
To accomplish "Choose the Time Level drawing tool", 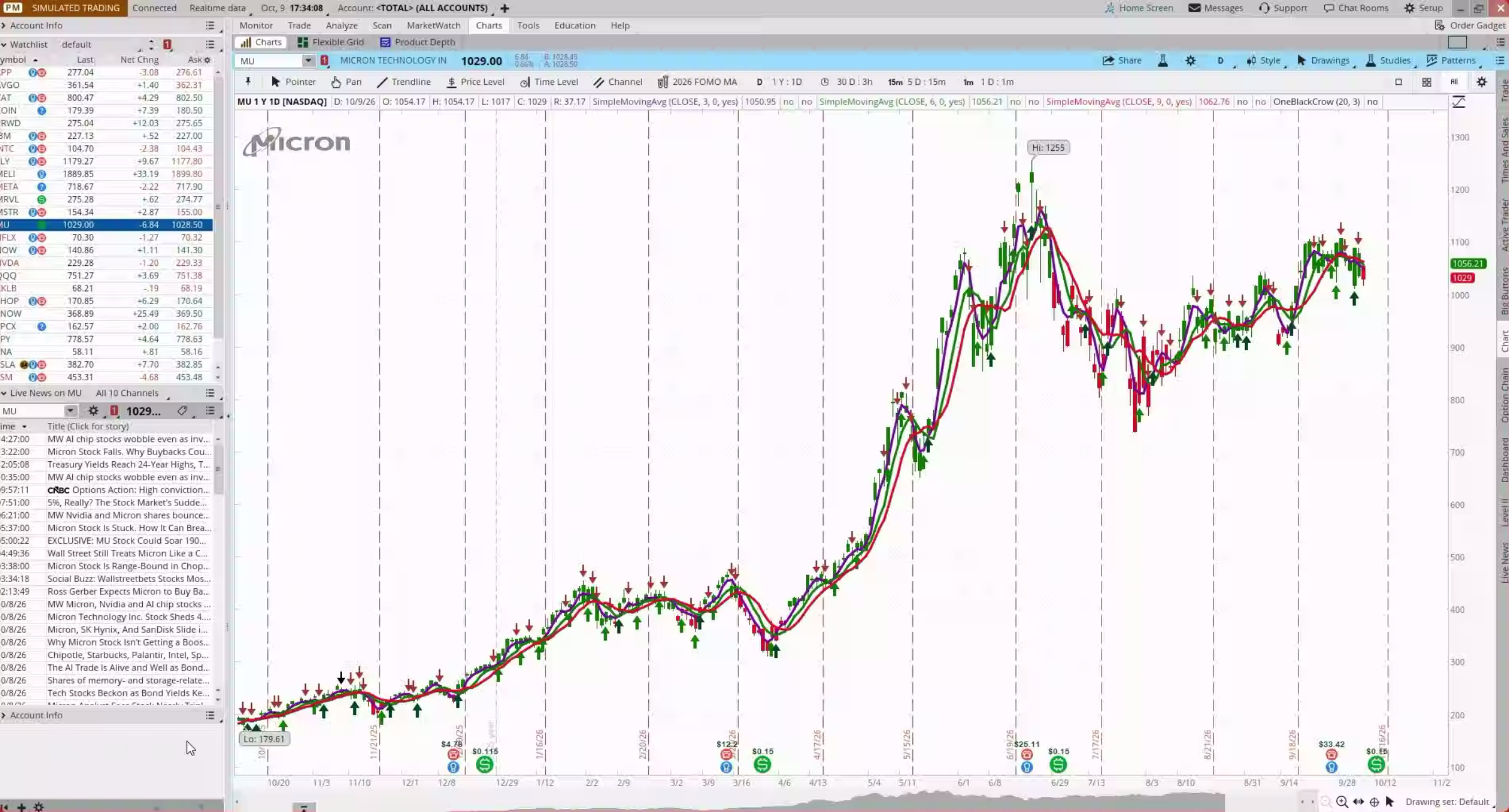I will [x=549, y=82].
